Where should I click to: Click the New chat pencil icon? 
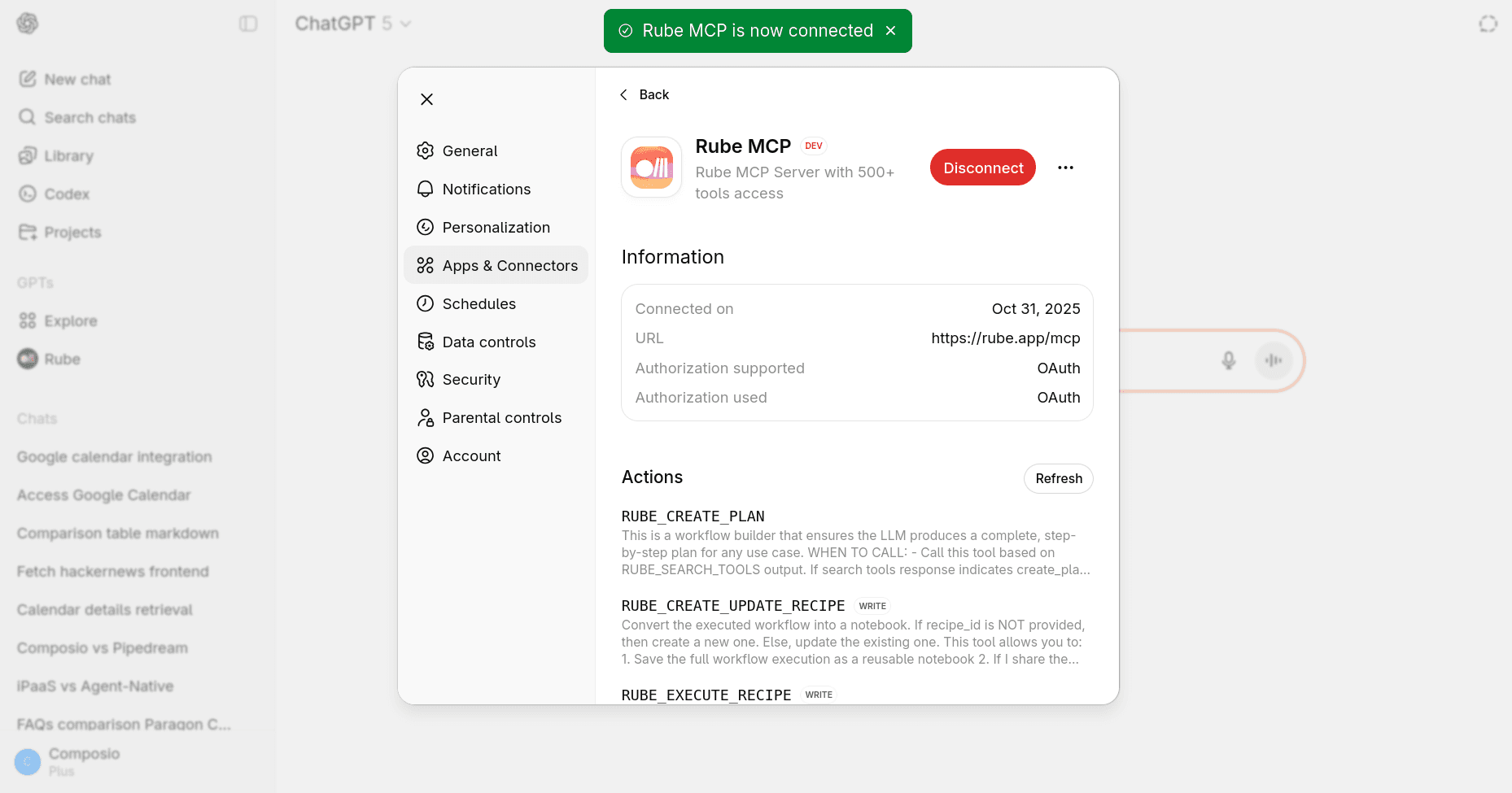click(28, 79)
